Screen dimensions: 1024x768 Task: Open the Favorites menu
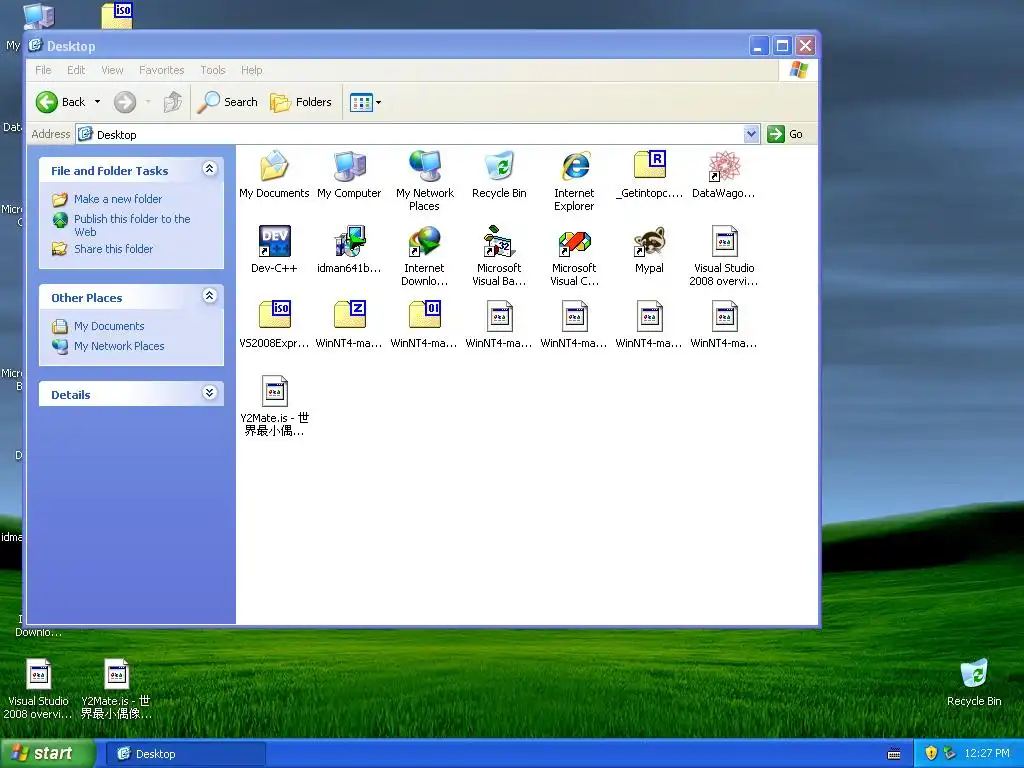coord(161,70)
